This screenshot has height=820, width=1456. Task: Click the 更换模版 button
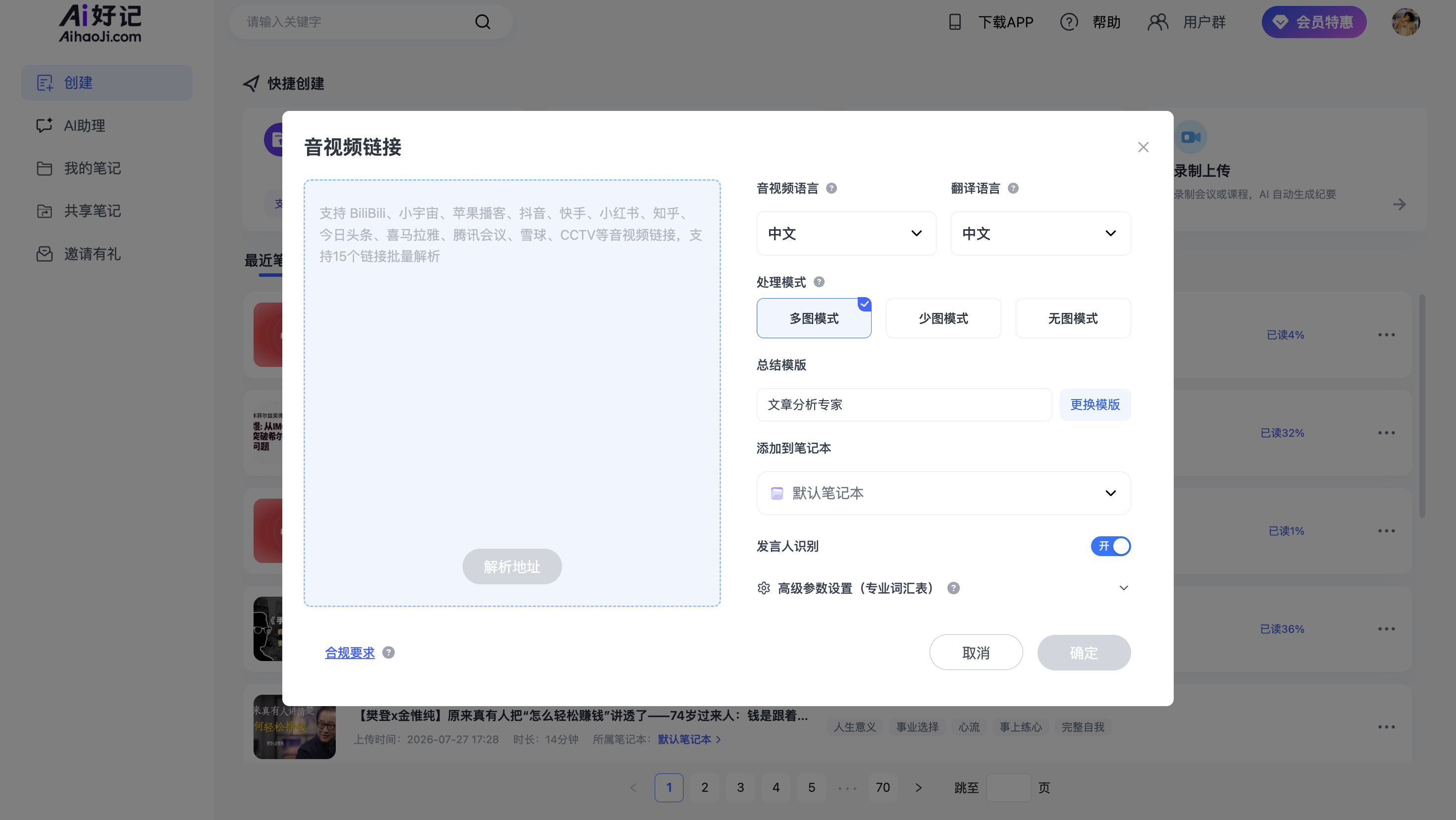(1095, 405)
